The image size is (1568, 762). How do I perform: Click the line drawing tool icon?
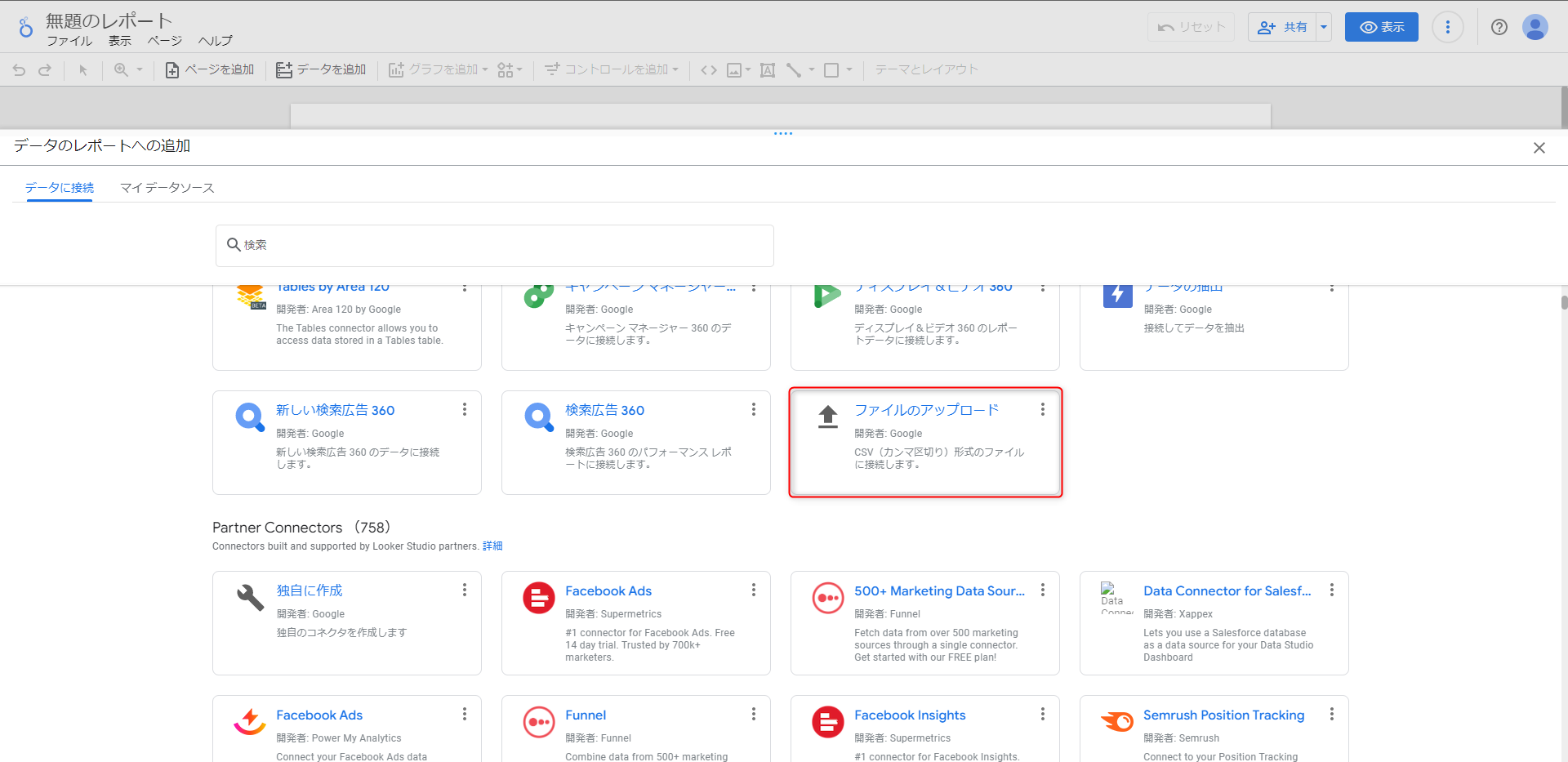tap(793, 70)
